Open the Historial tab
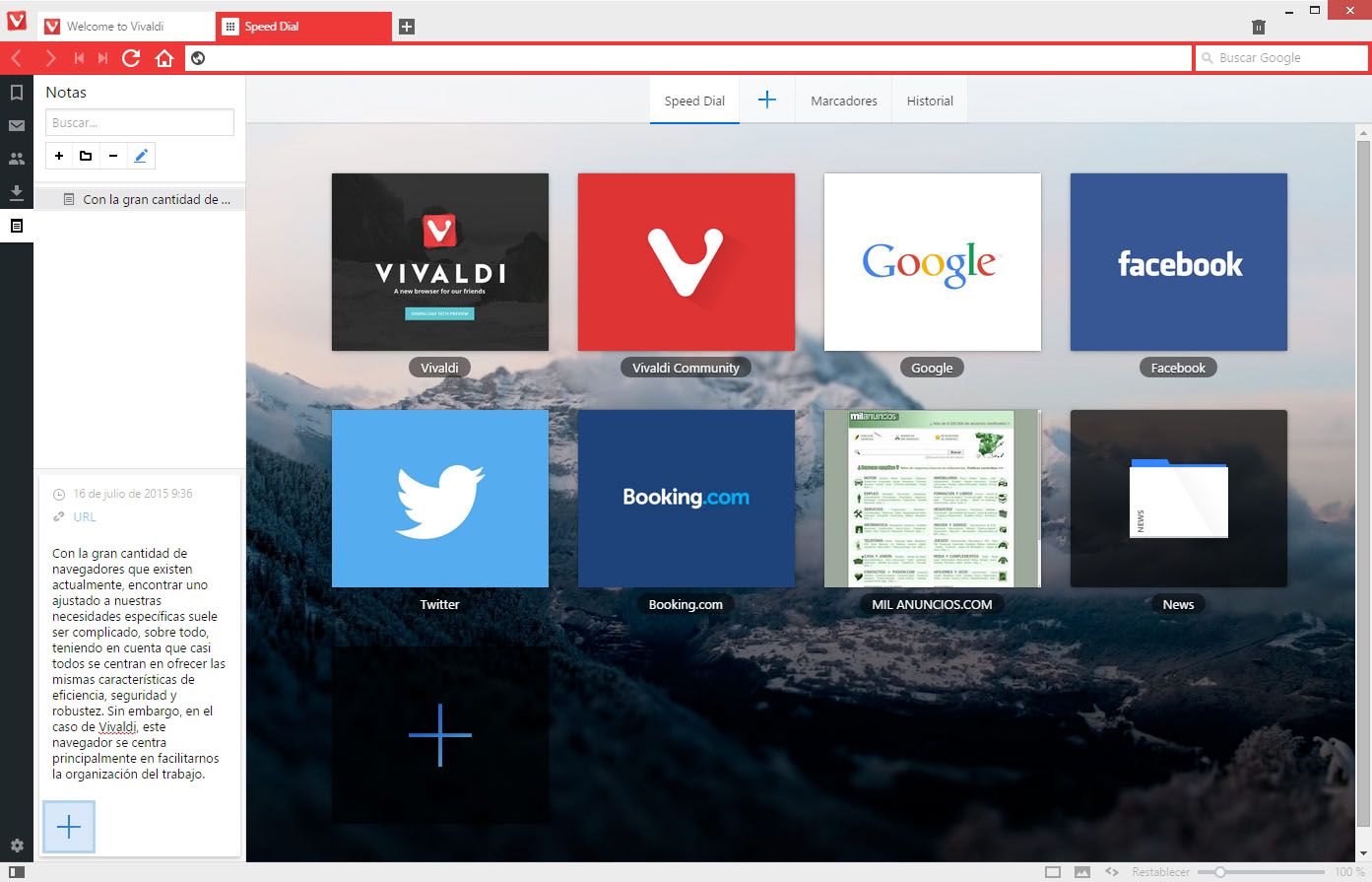Viewport: 1372px width, 882px height. (x=930, y=101)
